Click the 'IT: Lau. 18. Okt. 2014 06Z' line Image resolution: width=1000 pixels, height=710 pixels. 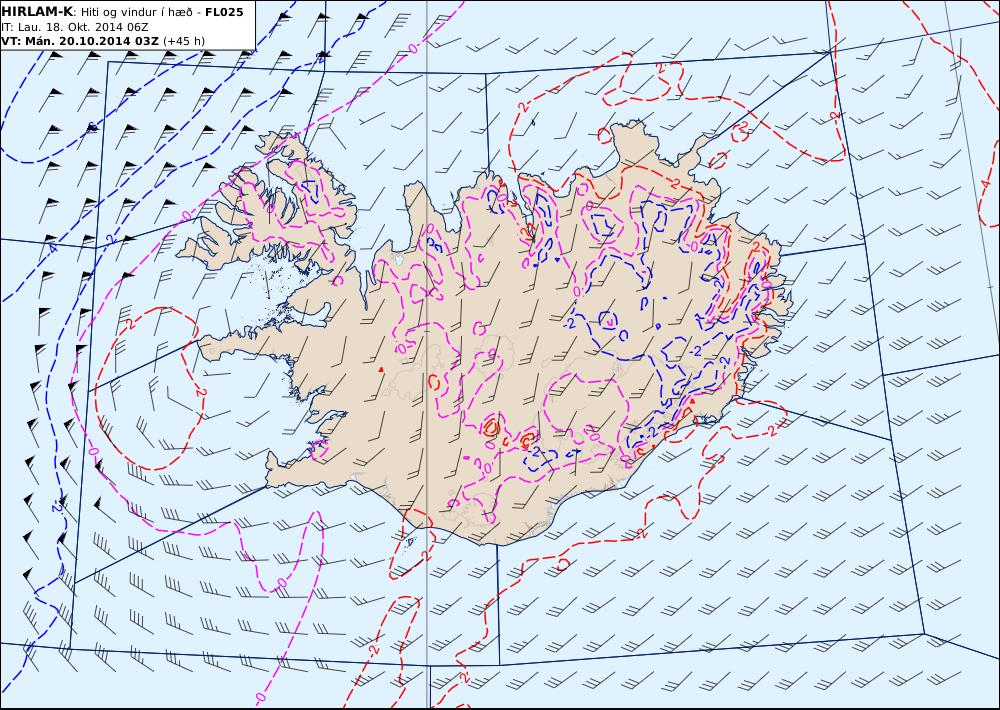click(x=75, y=27)
